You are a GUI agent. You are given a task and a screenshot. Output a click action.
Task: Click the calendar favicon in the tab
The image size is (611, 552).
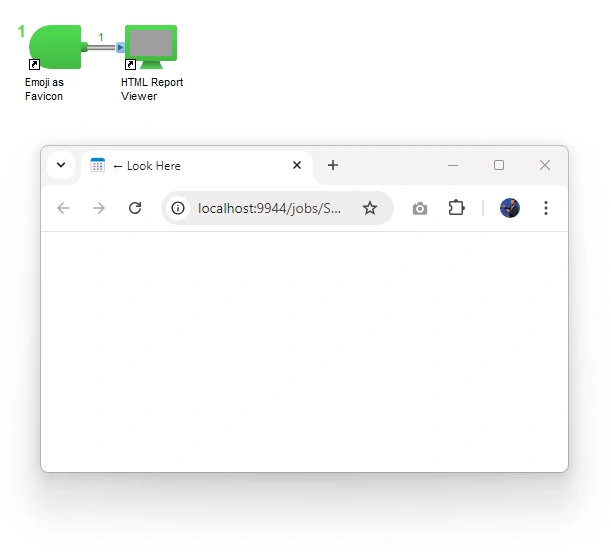tap(97, 165)
